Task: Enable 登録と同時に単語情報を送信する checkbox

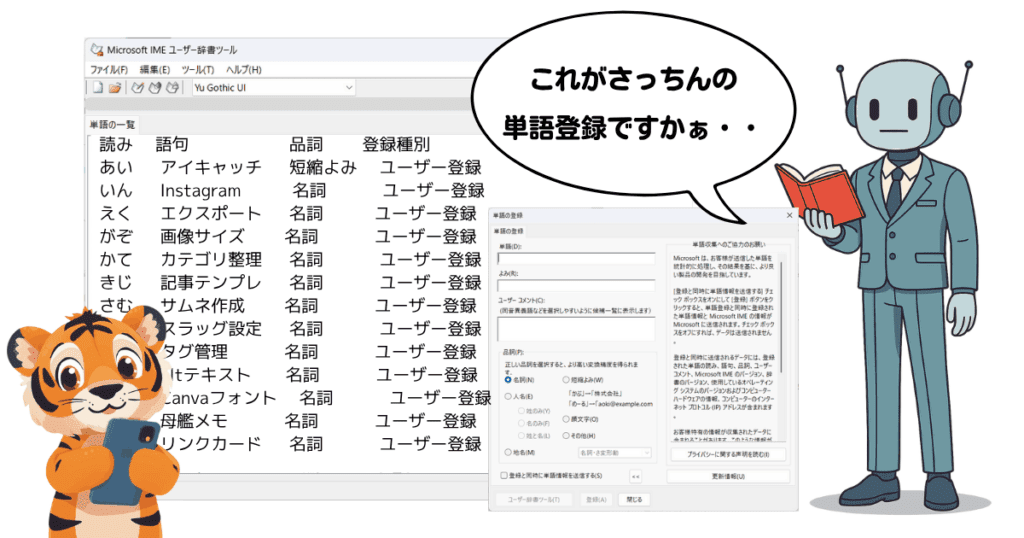Action: 504,476
